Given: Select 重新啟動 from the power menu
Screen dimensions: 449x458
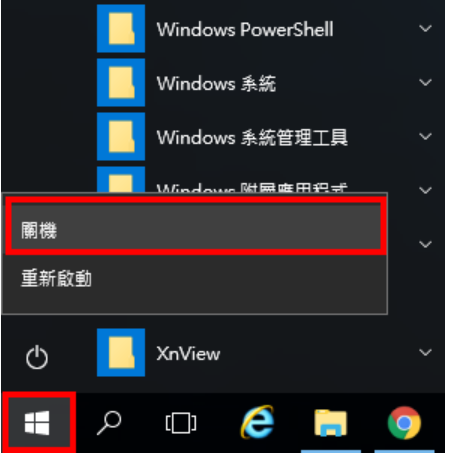Looking at the screenshot, I should pyautogui.click(x=195, y=278).
